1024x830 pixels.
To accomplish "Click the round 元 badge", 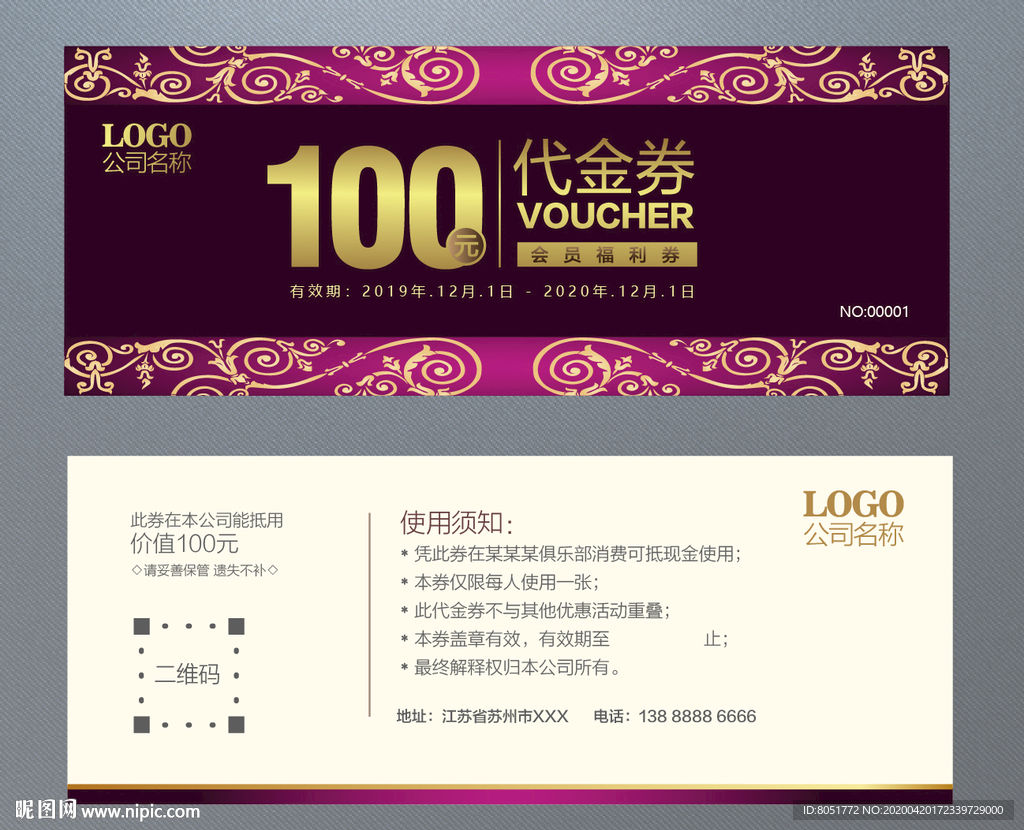I will pos(466,246).
